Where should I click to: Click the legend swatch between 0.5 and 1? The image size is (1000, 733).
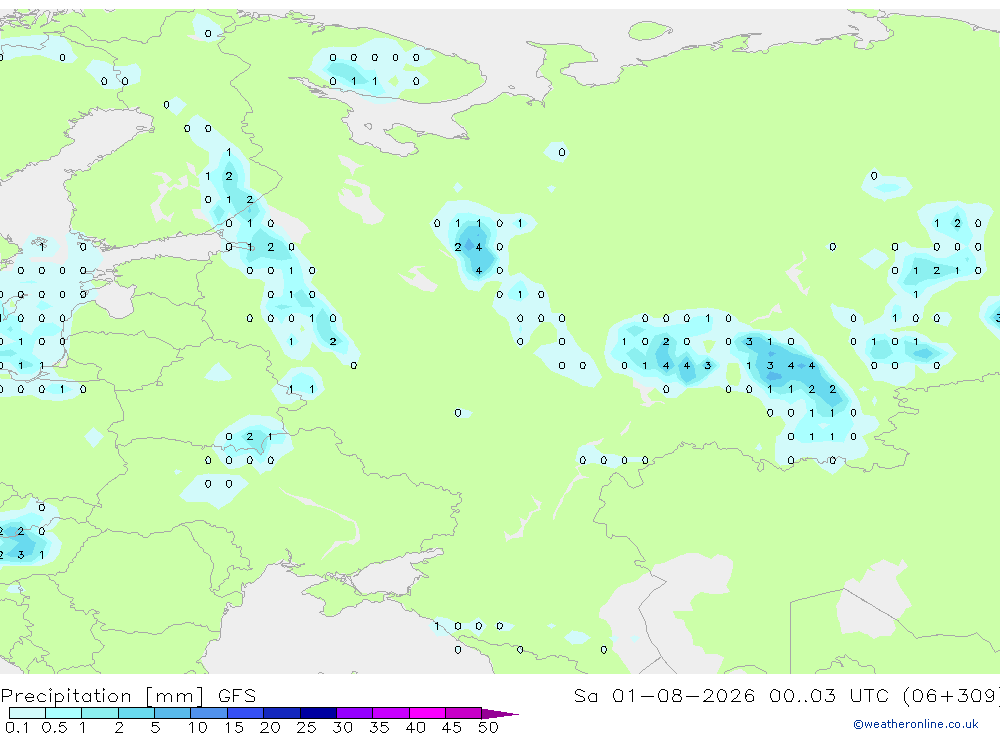(x=64, y=713)
